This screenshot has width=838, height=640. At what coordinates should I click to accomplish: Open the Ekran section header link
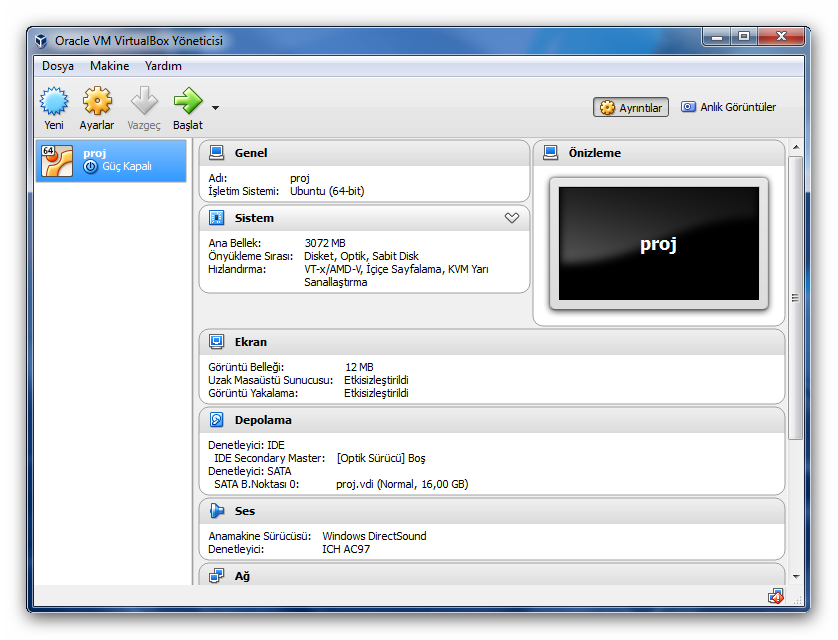251,342
